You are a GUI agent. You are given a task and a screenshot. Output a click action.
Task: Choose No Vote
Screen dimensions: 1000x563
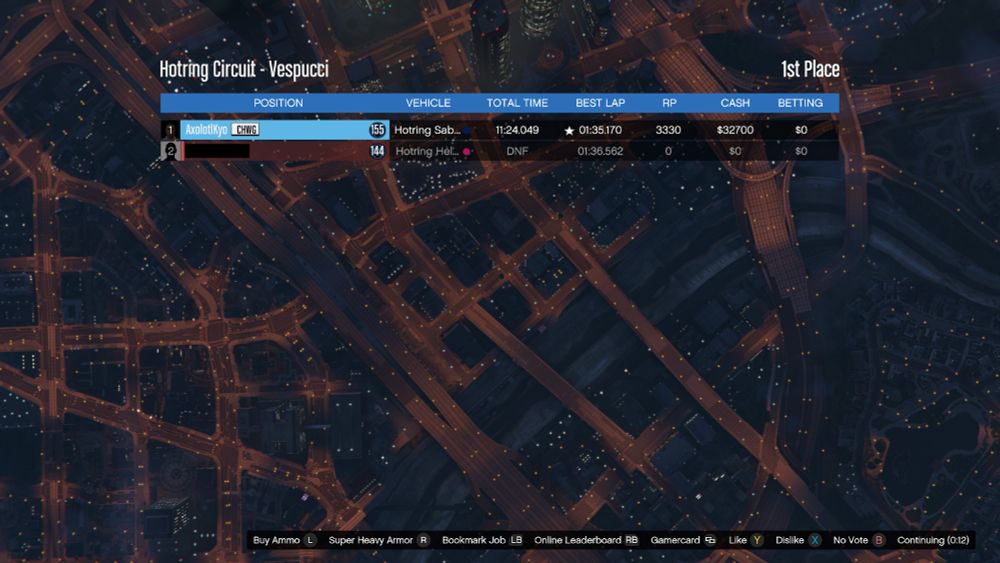coord(850,540)
